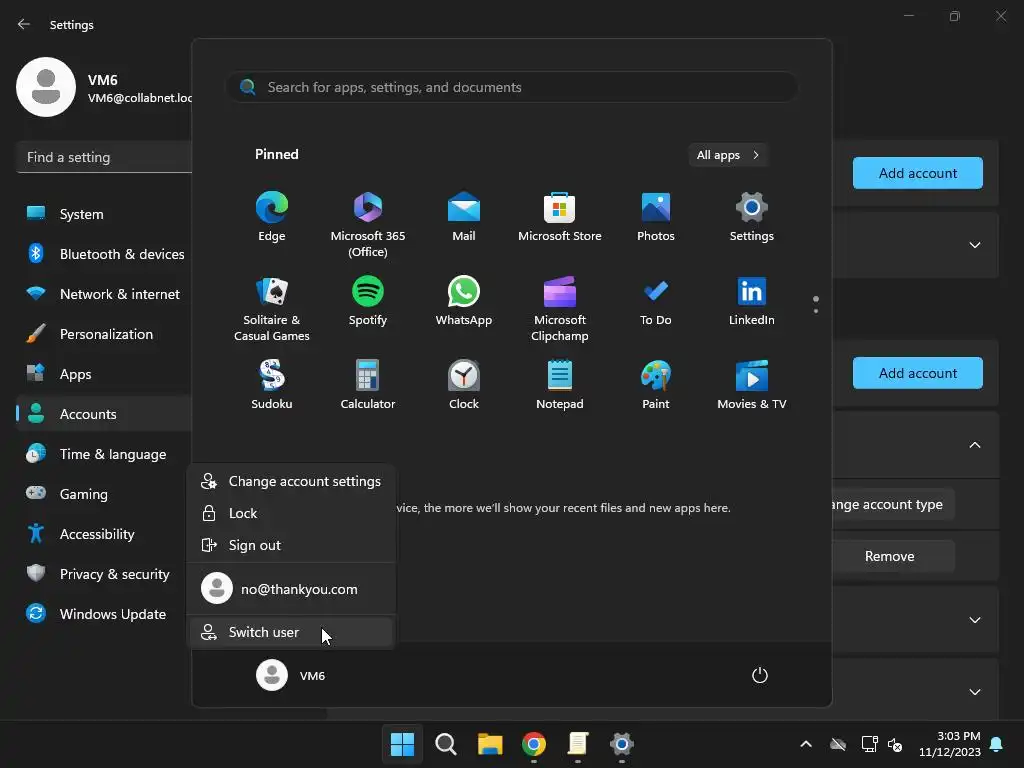Open Bluetooth & devices settings
1024x768 pixels.
click(104, 254)
